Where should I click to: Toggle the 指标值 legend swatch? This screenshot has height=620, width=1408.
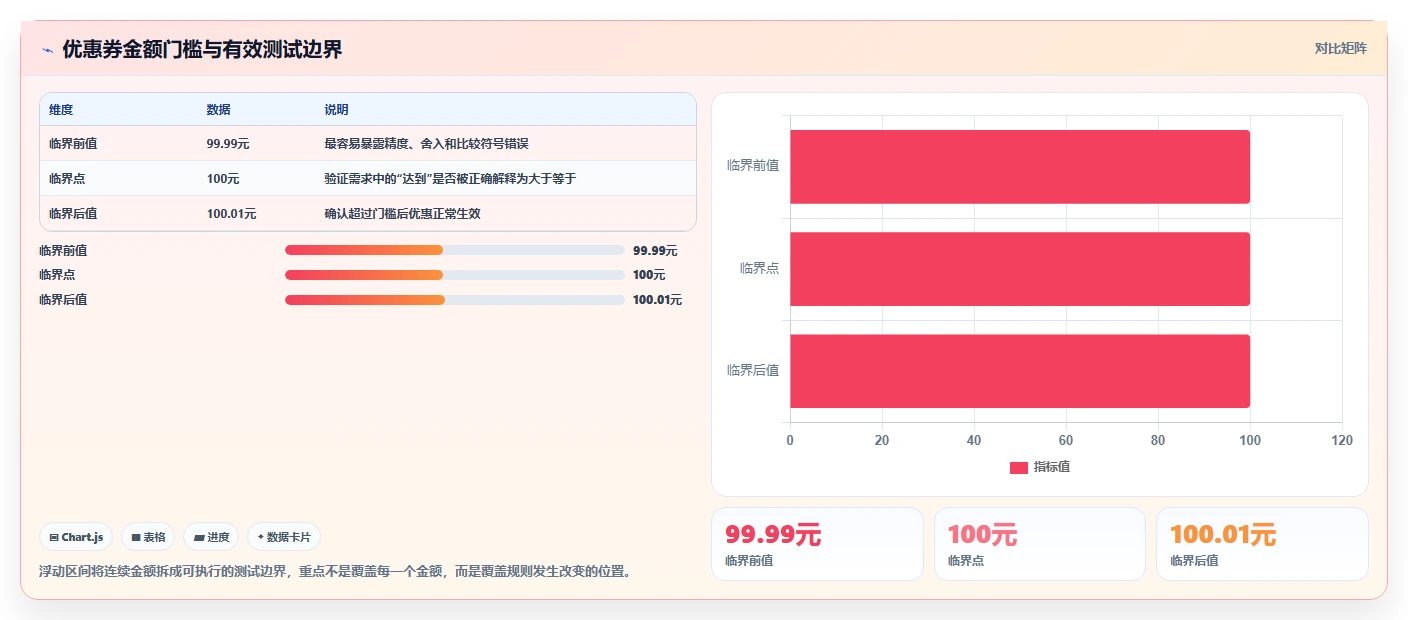(1018, 468)
